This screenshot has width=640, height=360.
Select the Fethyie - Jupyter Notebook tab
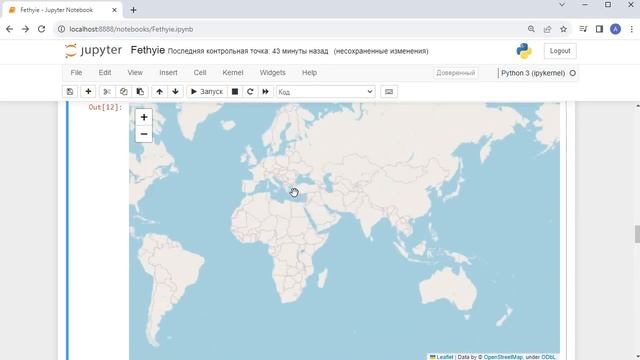click(63, 10)
